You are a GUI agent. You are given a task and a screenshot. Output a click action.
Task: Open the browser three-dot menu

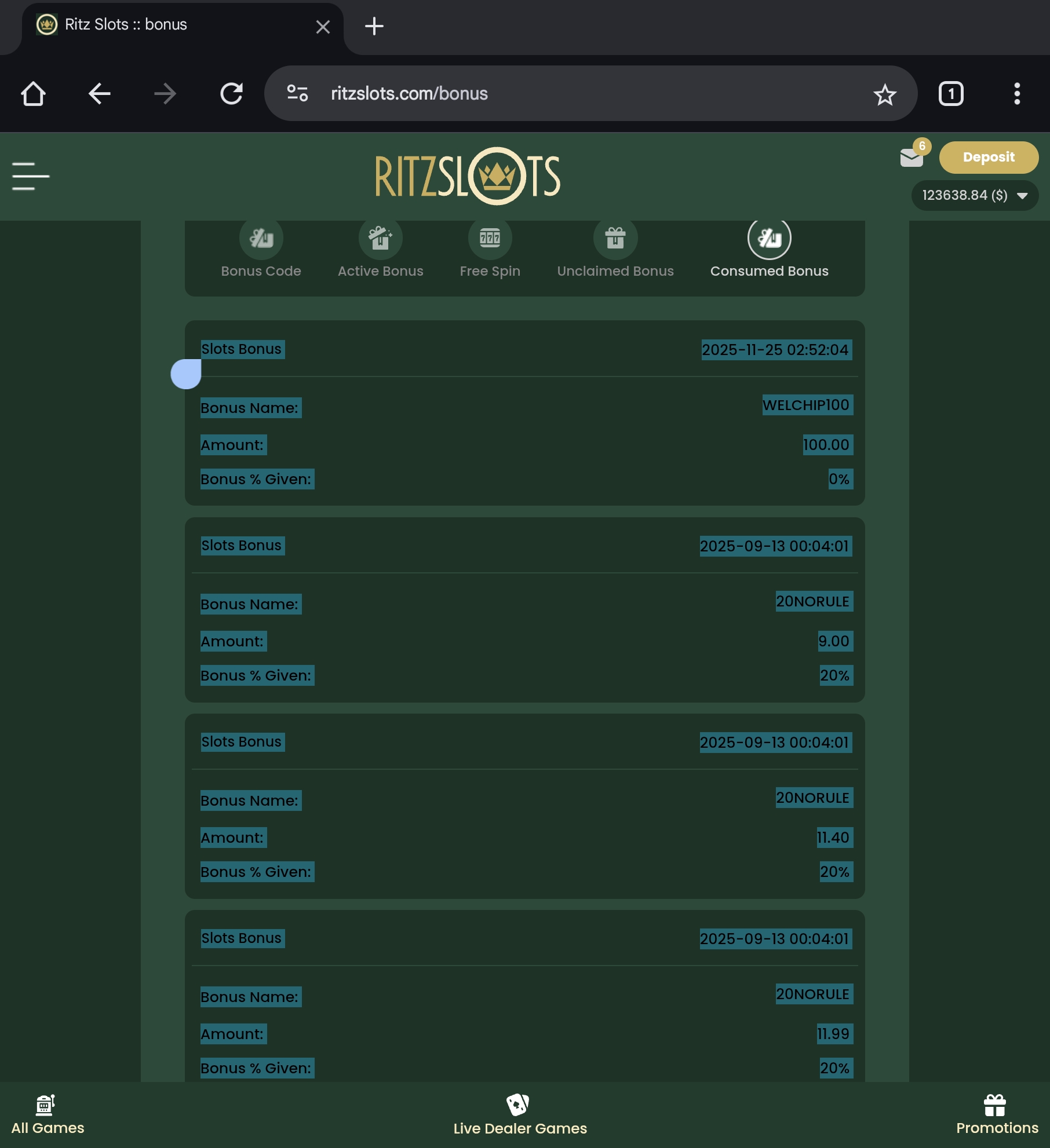tap(1016, 94)
